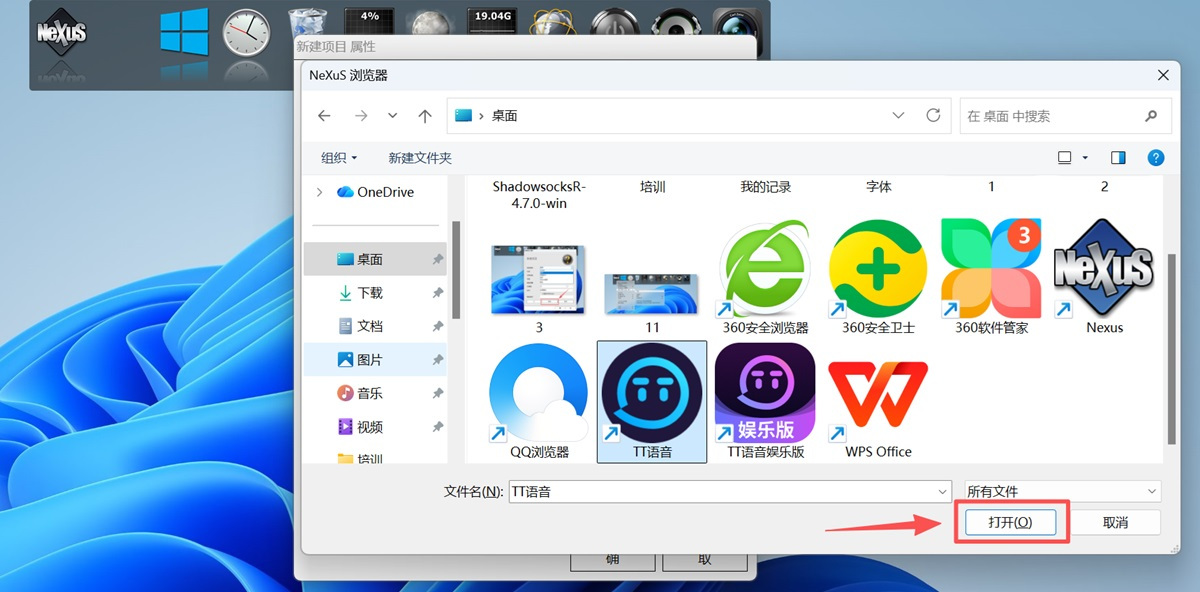Expand the OneDrive tree node
1200x592 pixels.
[x=319, y=192]
